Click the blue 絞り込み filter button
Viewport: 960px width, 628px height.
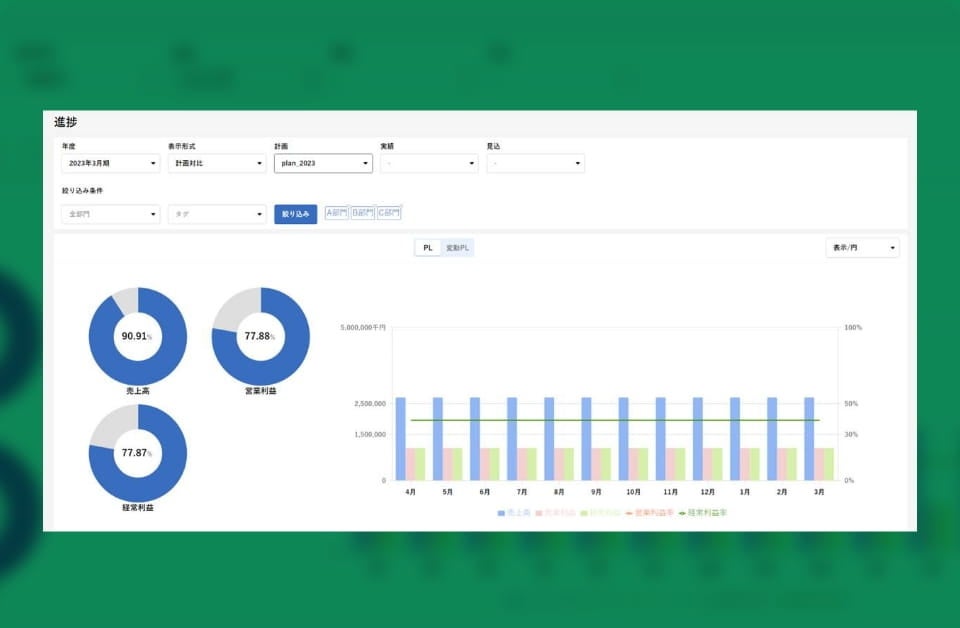tap(296, 214)
